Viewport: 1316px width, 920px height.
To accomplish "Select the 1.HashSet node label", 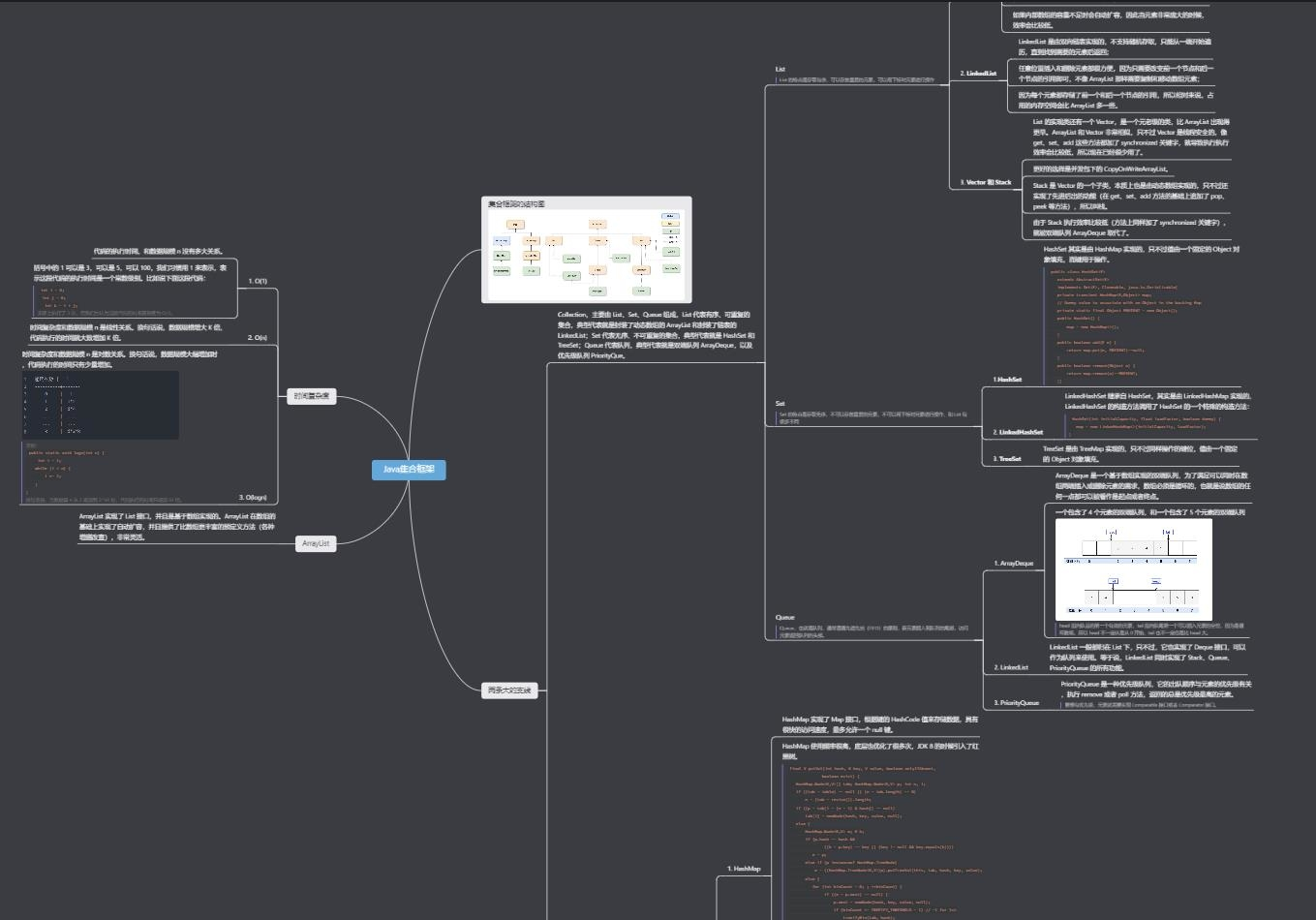I will (x=1007, y=380).
